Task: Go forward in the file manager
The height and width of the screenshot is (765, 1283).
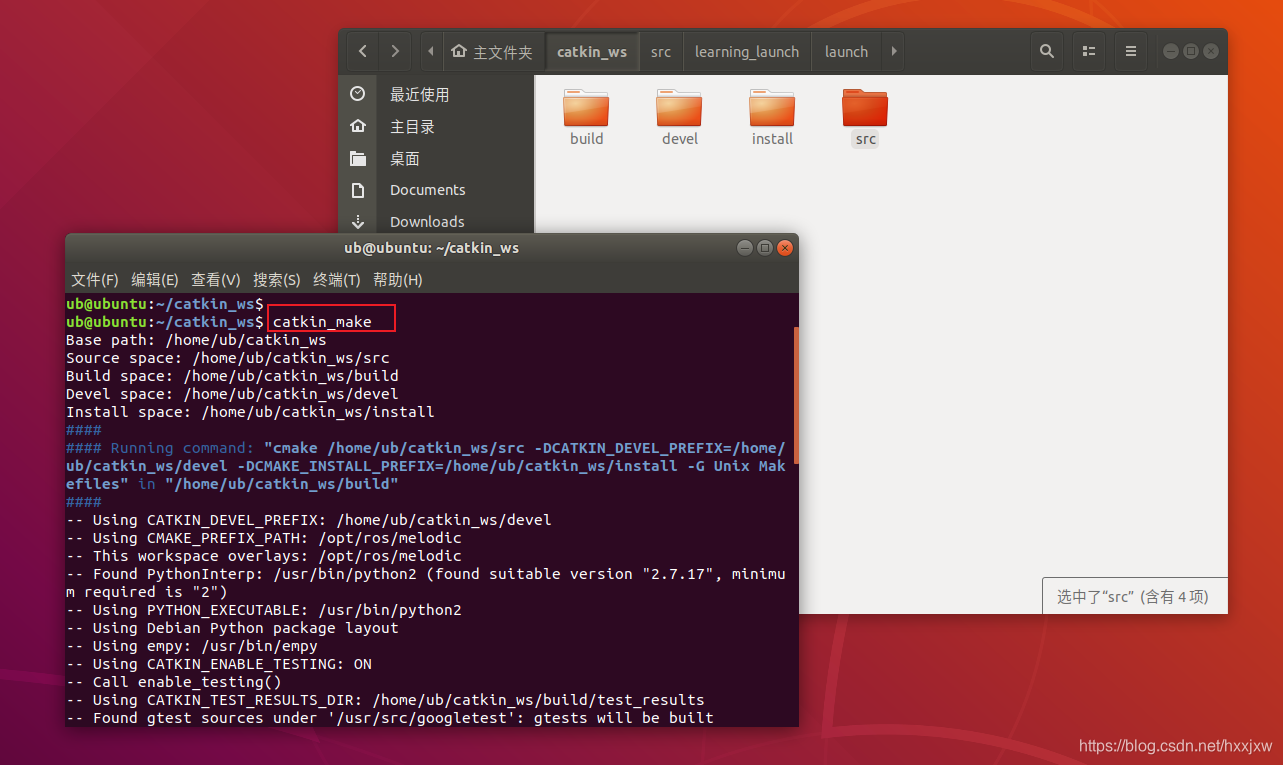Action: click(396, 51)
